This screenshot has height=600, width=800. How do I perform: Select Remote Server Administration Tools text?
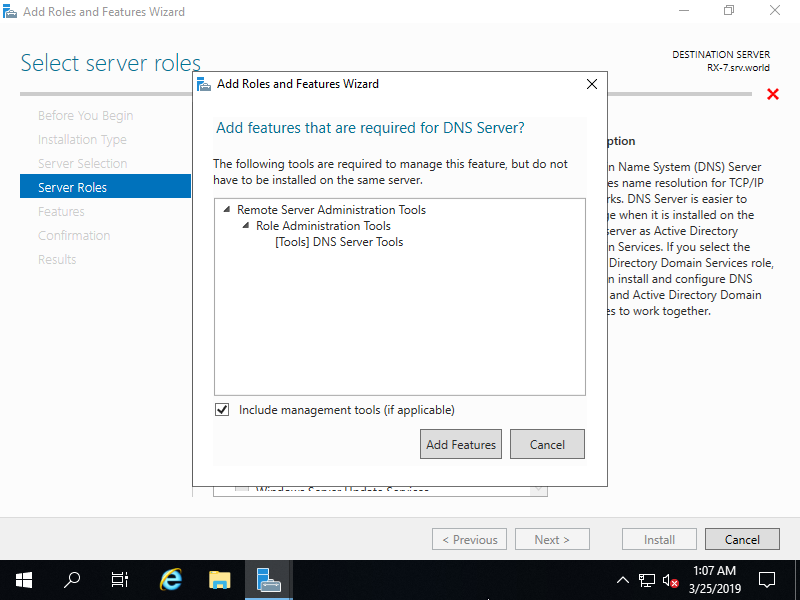tap(331, 210)
